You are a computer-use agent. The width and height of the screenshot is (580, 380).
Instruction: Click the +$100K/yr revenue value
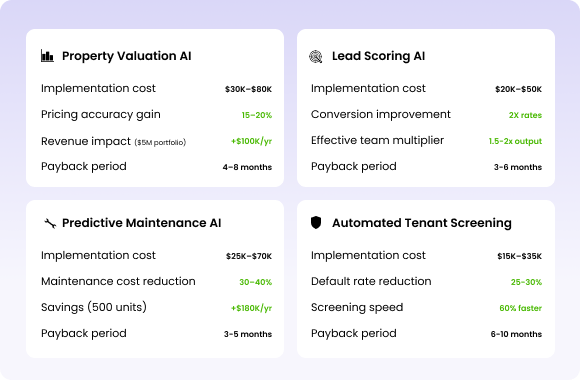tap(252, 141)
